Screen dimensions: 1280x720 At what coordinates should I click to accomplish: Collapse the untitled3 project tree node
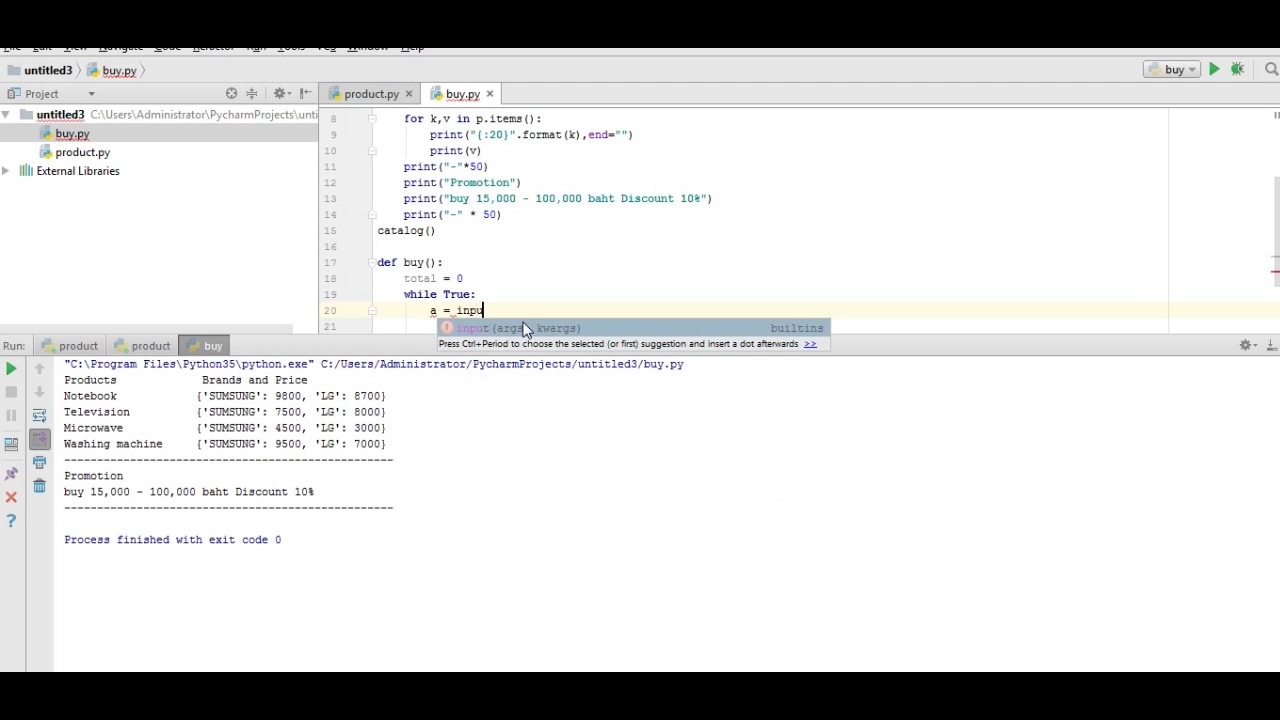[7, 115]
